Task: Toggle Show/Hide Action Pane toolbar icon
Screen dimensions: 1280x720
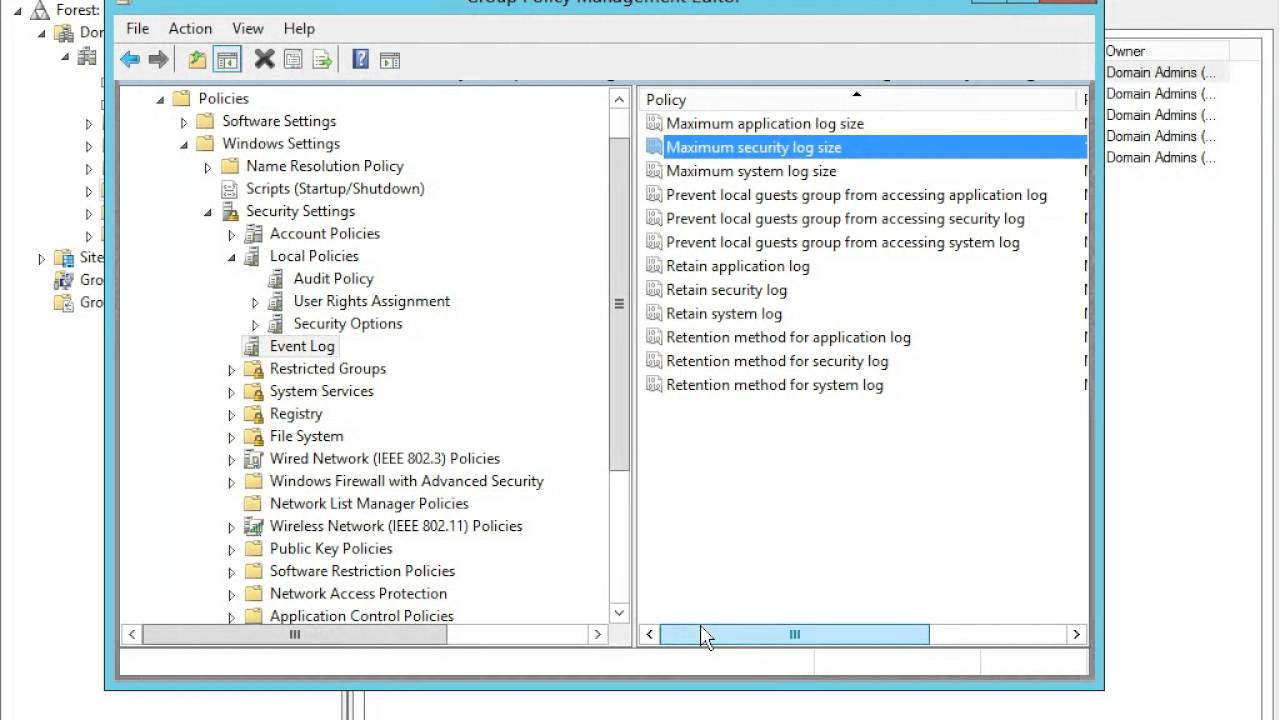Action: point(390,60)
